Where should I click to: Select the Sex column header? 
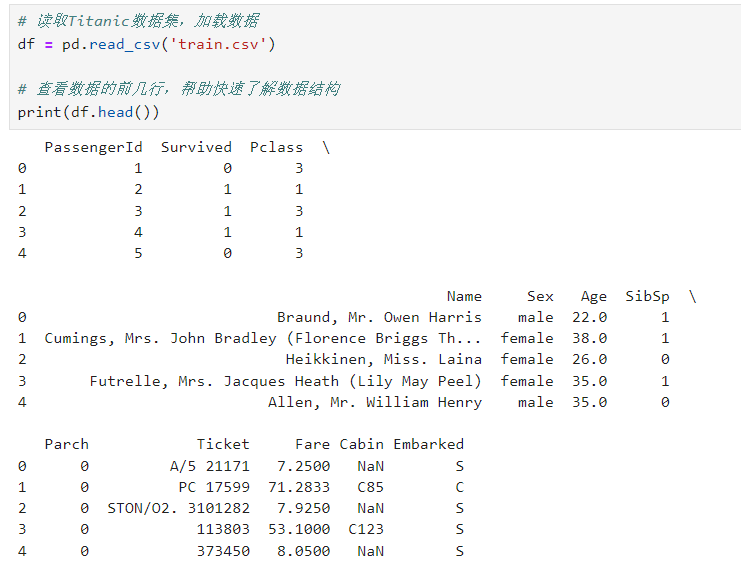click(x=540, y=296)
